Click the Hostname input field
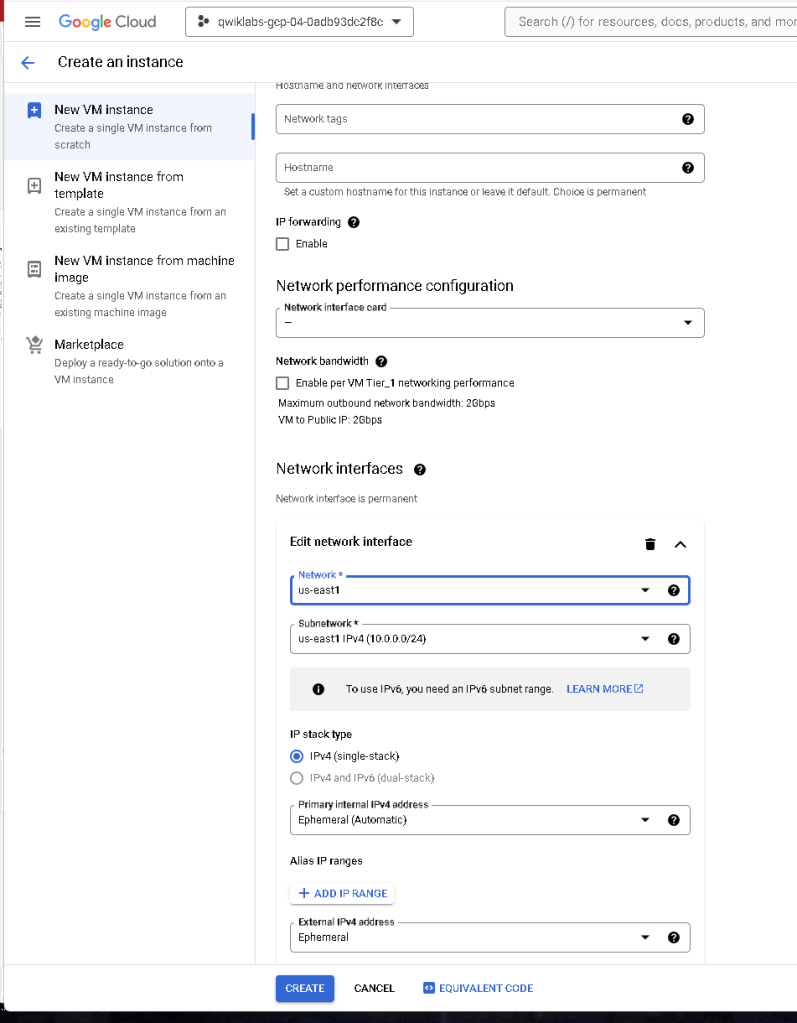The width and height of the screenshot is (797, 1023). pos(490,168)
